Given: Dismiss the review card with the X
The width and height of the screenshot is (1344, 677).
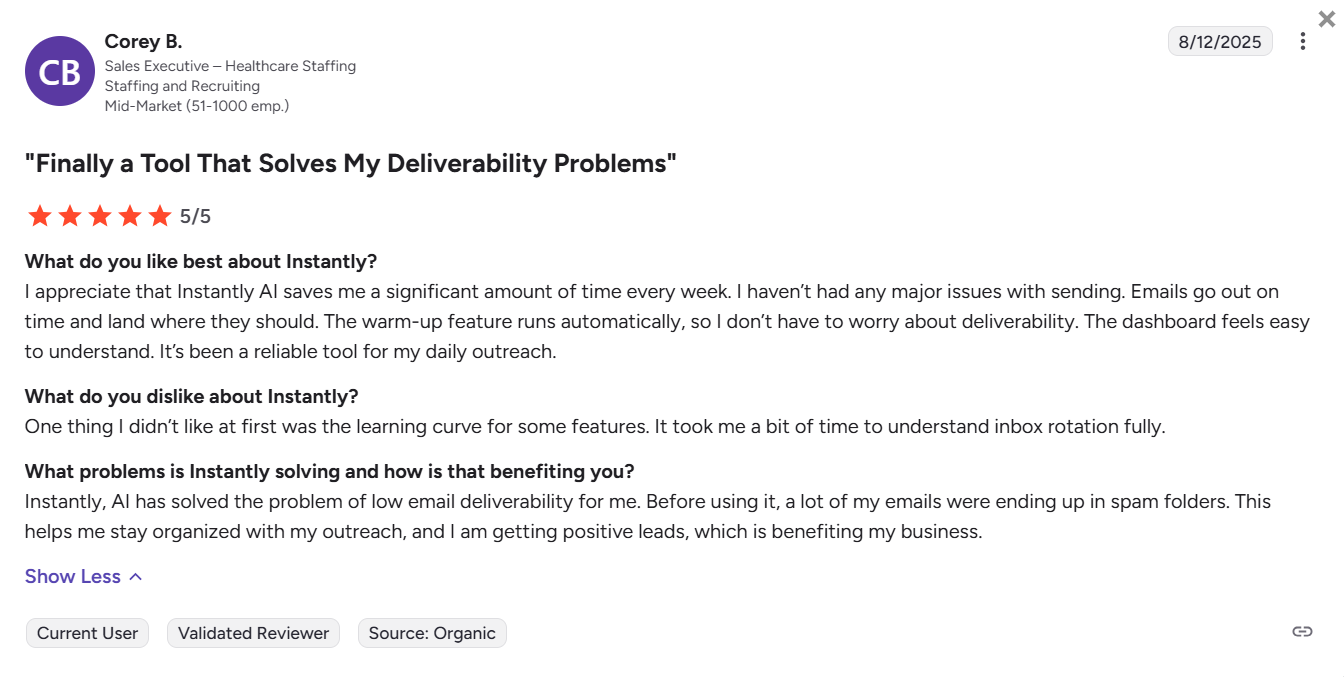Looking at the screenshot, I should pyautogui.click(x=1326, y=18).
